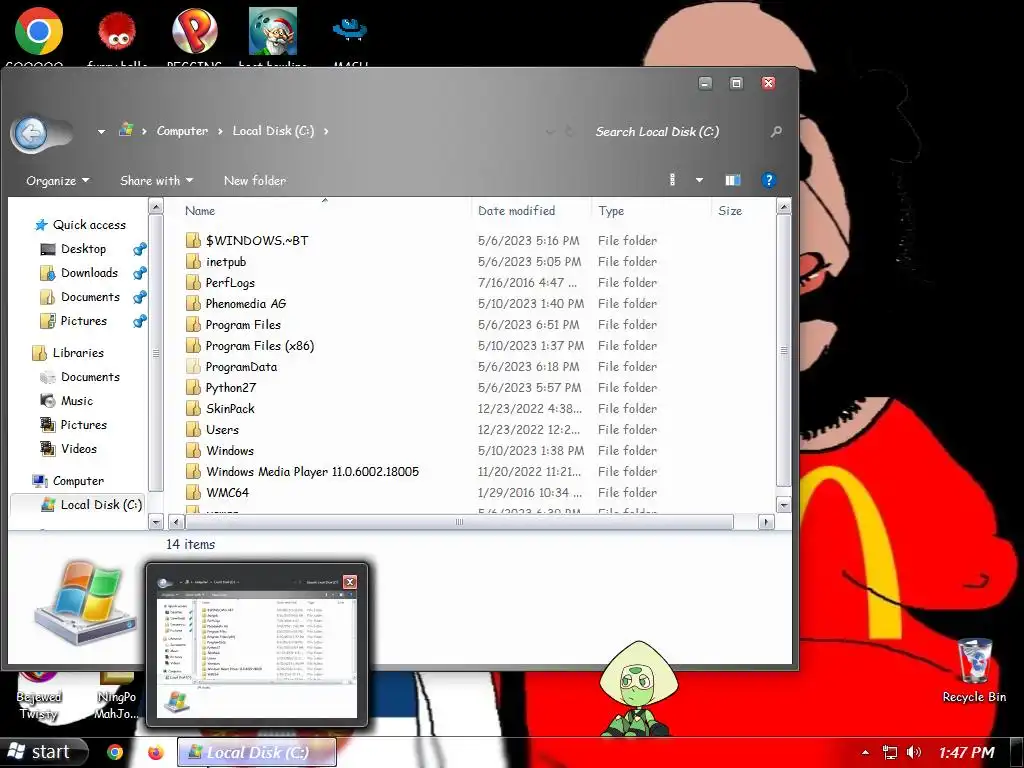This screenshot has height=768, width=1024.
Task: Select the PerfLogs folder icon
Action: coord(193,282)
